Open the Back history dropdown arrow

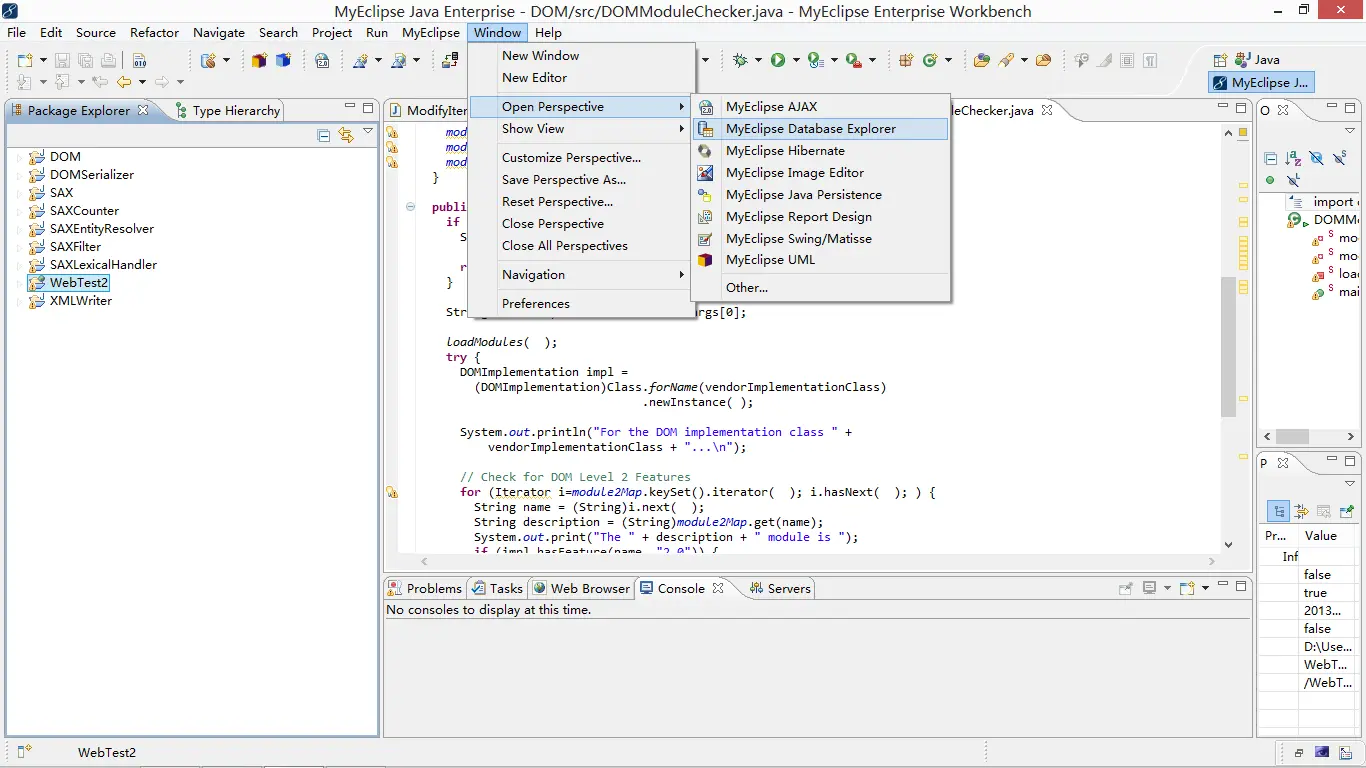point(142,82)
